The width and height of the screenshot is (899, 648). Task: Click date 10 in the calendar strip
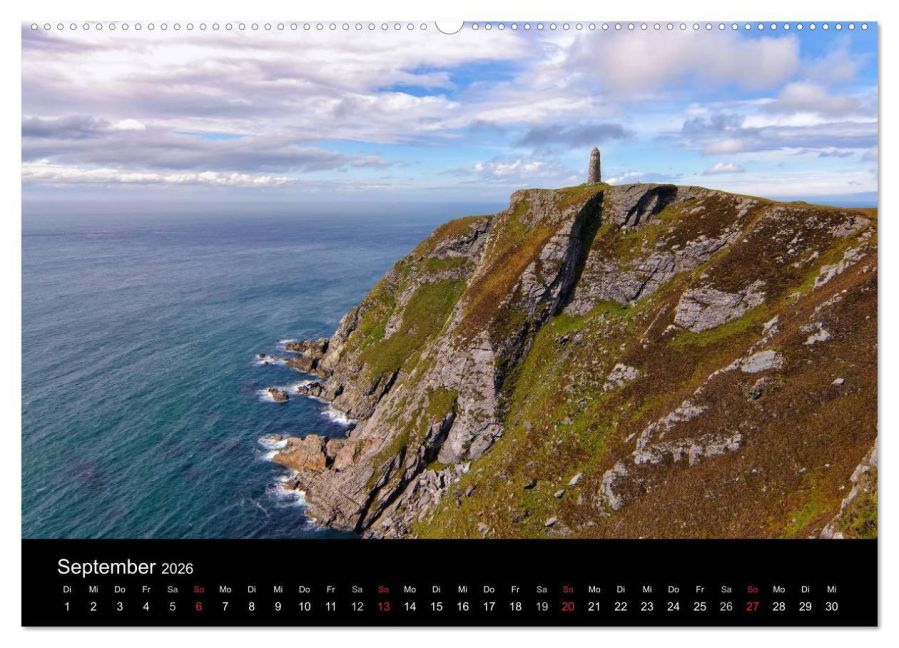point(304,606)
